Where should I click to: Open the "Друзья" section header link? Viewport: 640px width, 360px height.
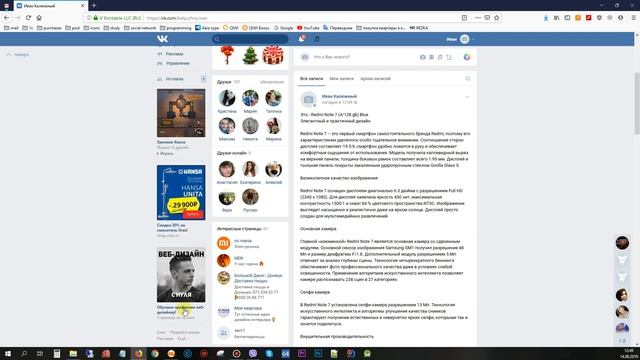224,82
